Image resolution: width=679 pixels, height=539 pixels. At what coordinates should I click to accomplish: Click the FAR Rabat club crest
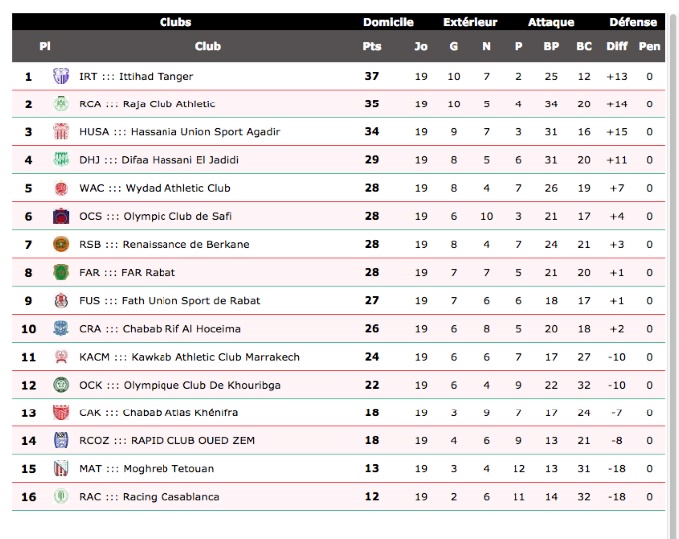(60, 272)
